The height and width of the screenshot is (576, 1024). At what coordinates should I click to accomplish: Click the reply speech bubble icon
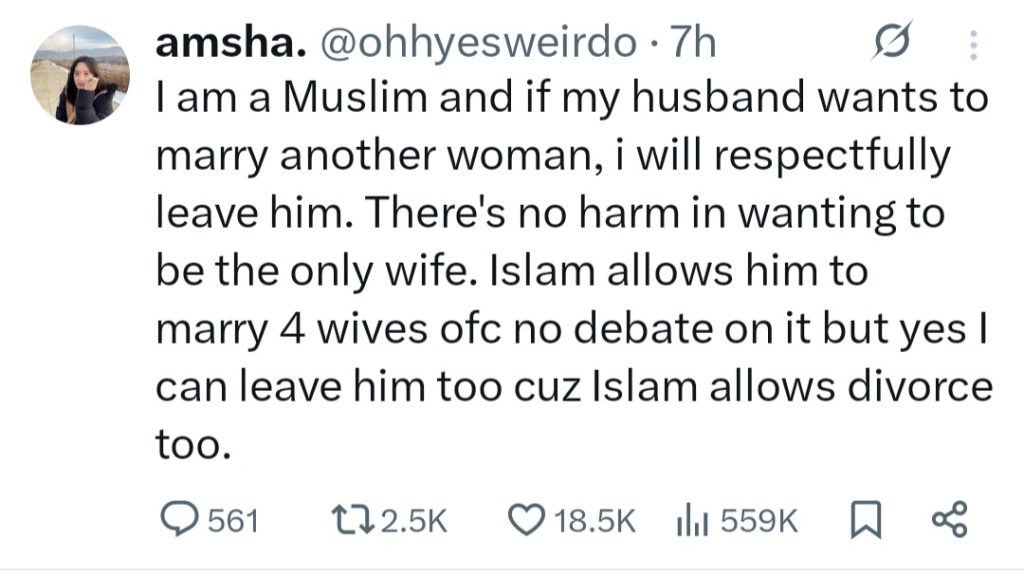pyautogui.click(x=181, y=519)
